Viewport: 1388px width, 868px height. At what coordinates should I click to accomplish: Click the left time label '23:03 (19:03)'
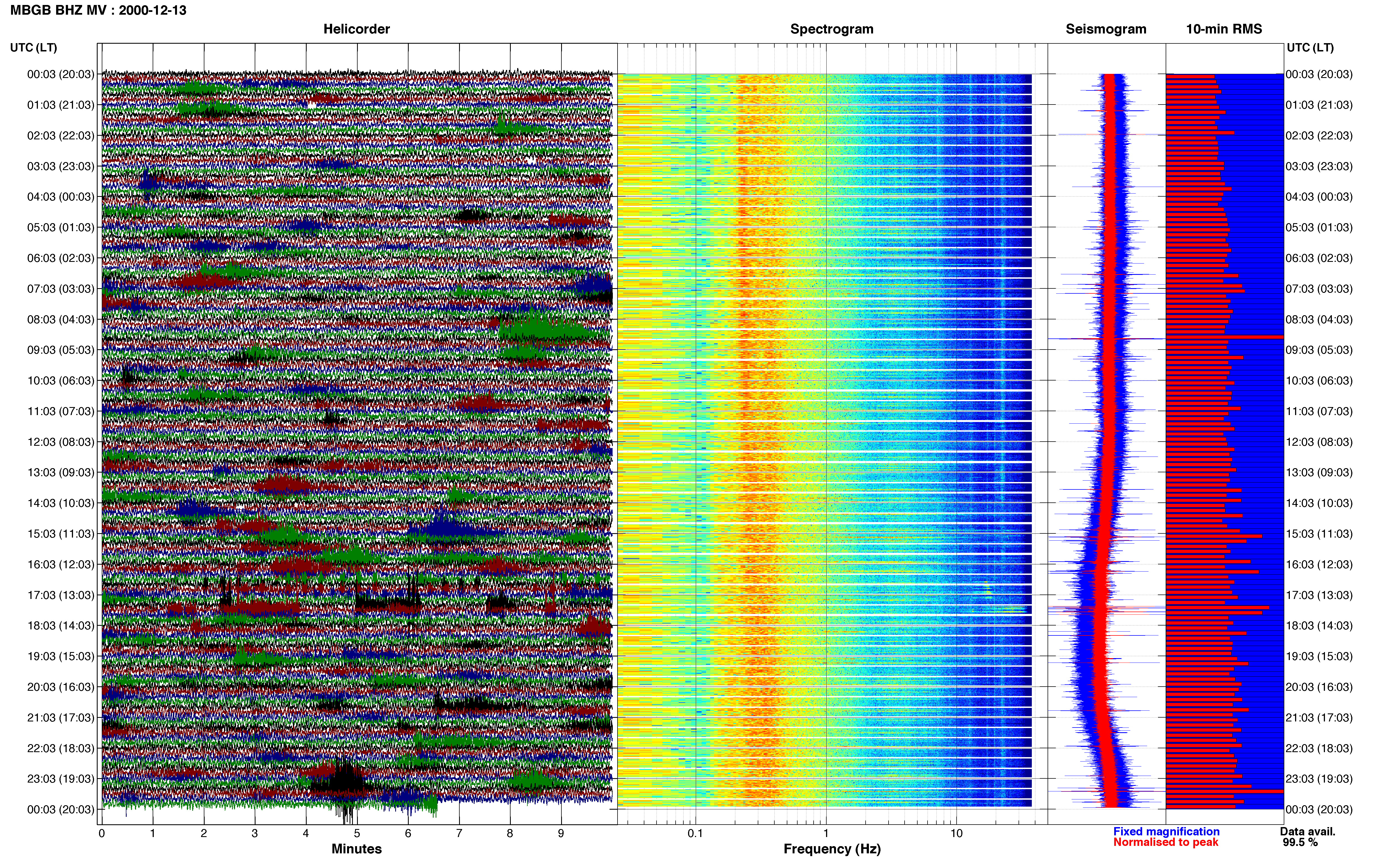[x=61, y=779]
